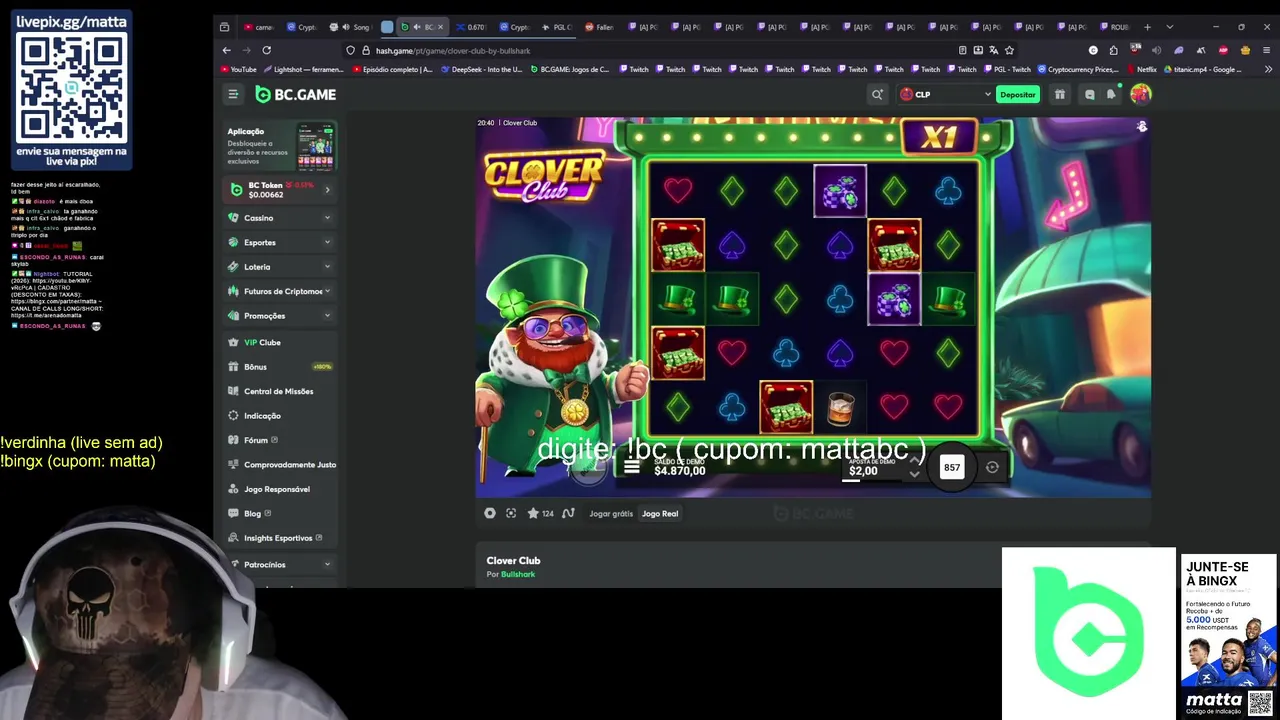Open Comprovadamente Justo page
Viewport: 1280px width, 720px height.
click(281, 465)
